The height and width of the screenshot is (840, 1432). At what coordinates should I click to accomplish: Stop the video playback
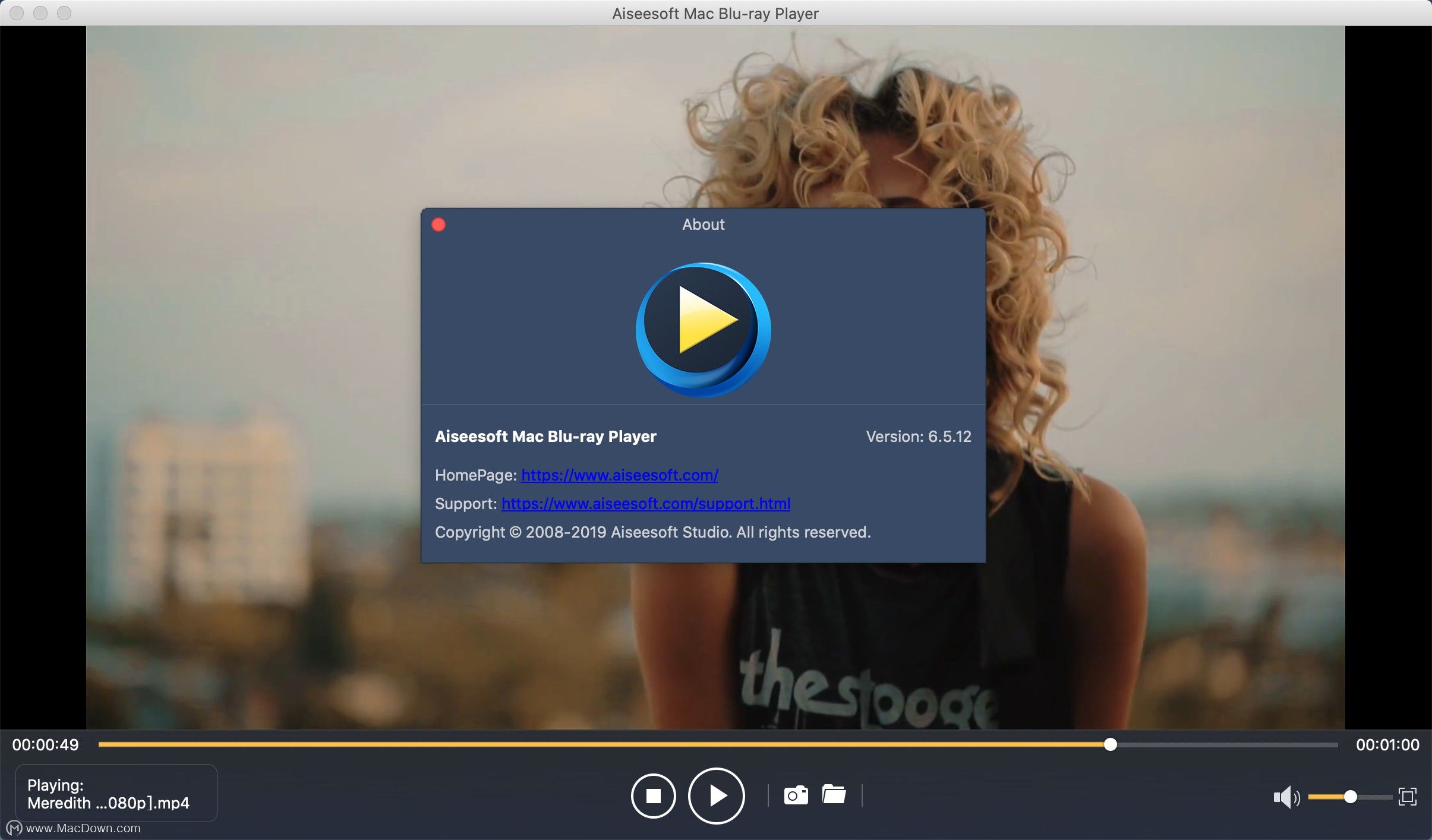[x=653, y=795]
